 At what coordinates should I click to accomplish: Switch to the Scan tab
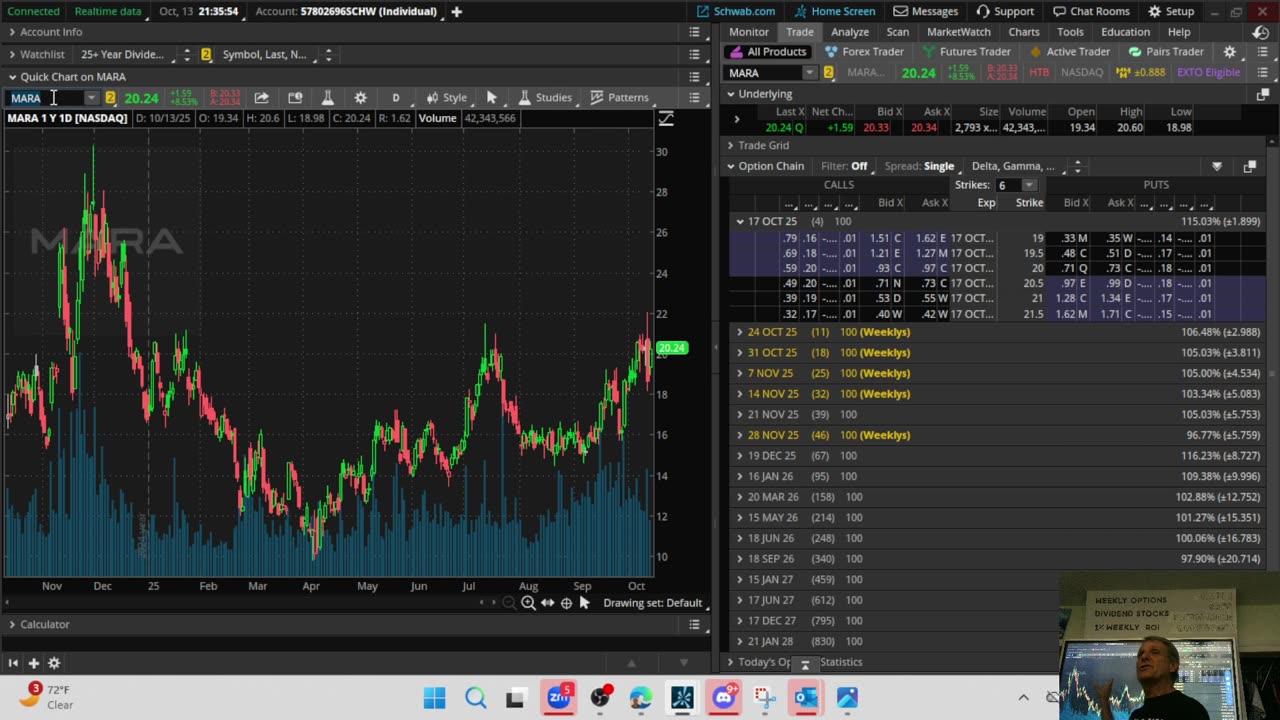tap(898, 32)
